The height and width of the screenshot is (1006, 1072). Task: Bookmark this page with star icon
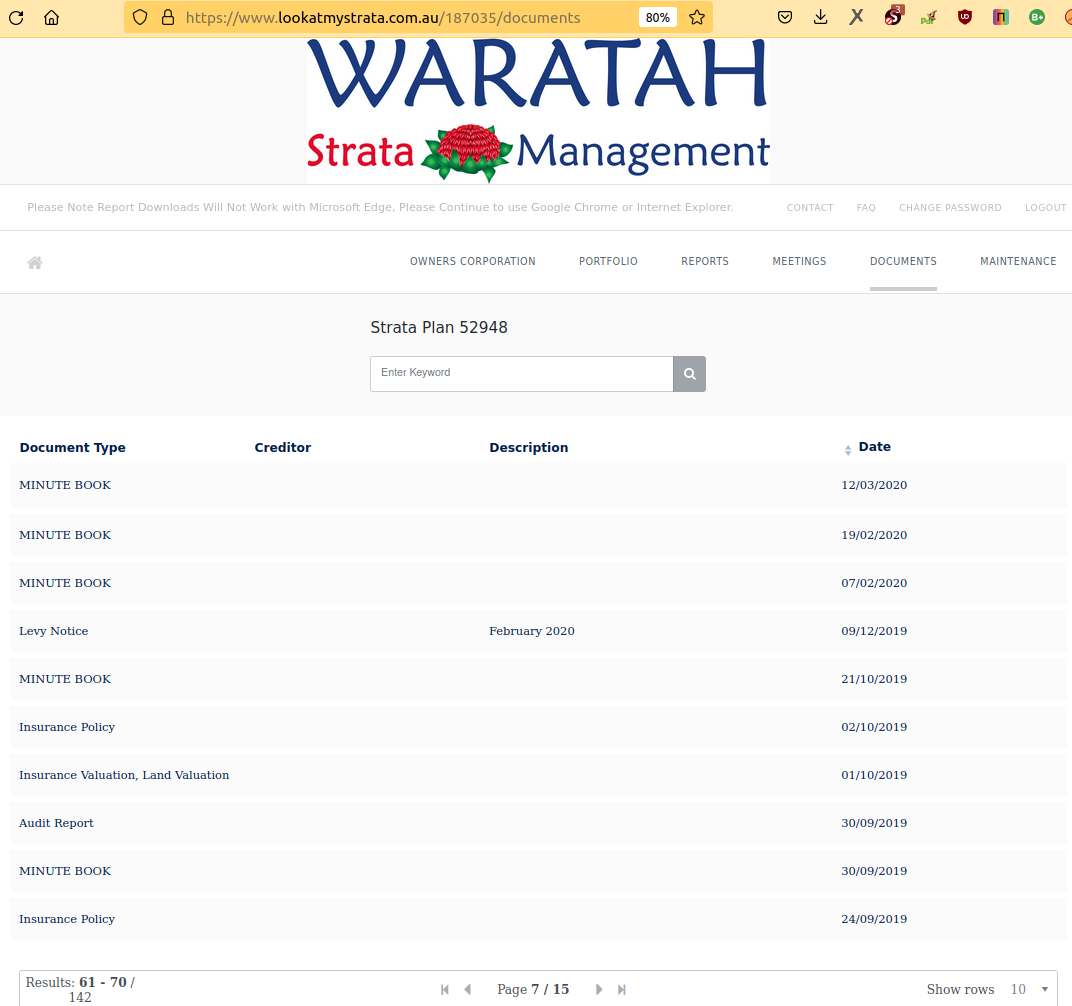pos(697,17)
